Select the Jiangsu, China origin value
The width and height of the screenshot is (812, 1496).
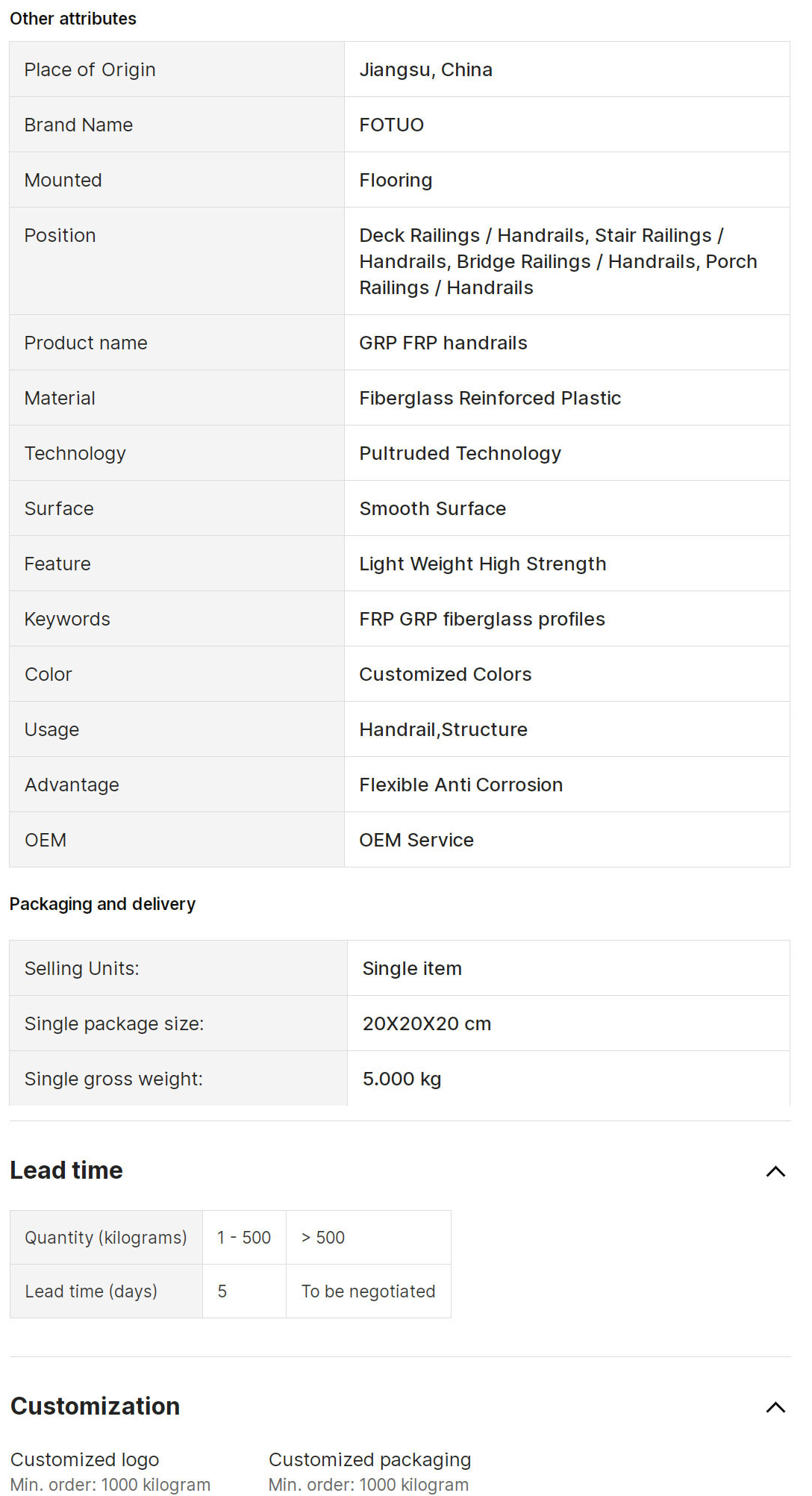coord(425,69)
